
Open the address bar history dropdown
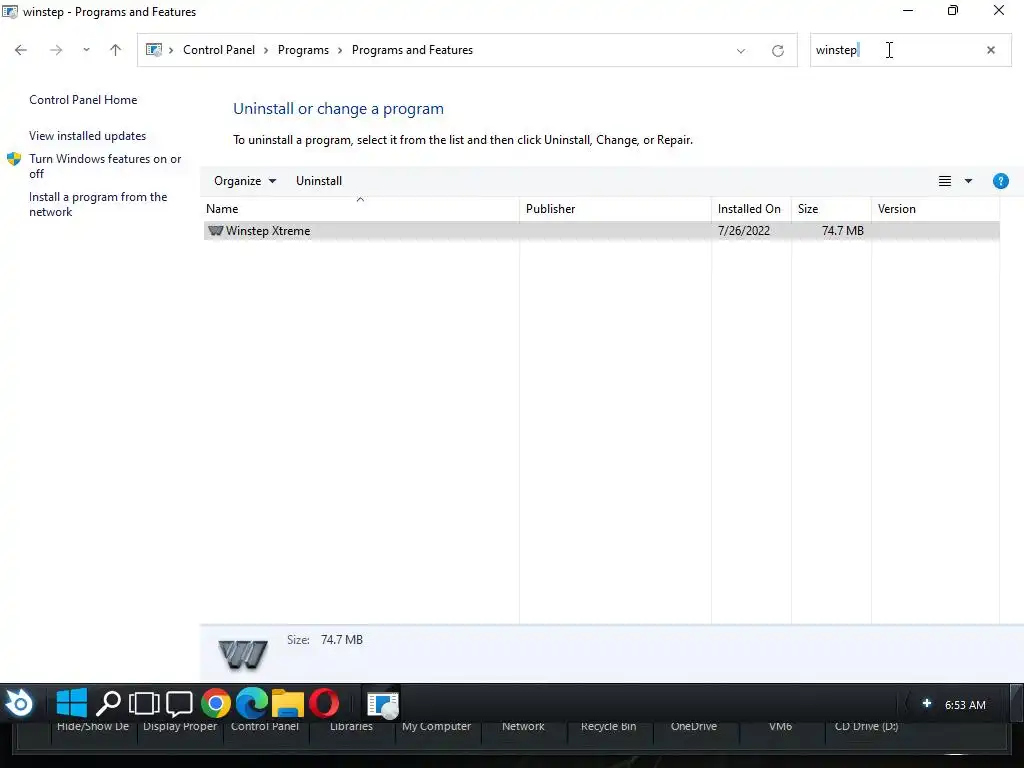[741, 51]
